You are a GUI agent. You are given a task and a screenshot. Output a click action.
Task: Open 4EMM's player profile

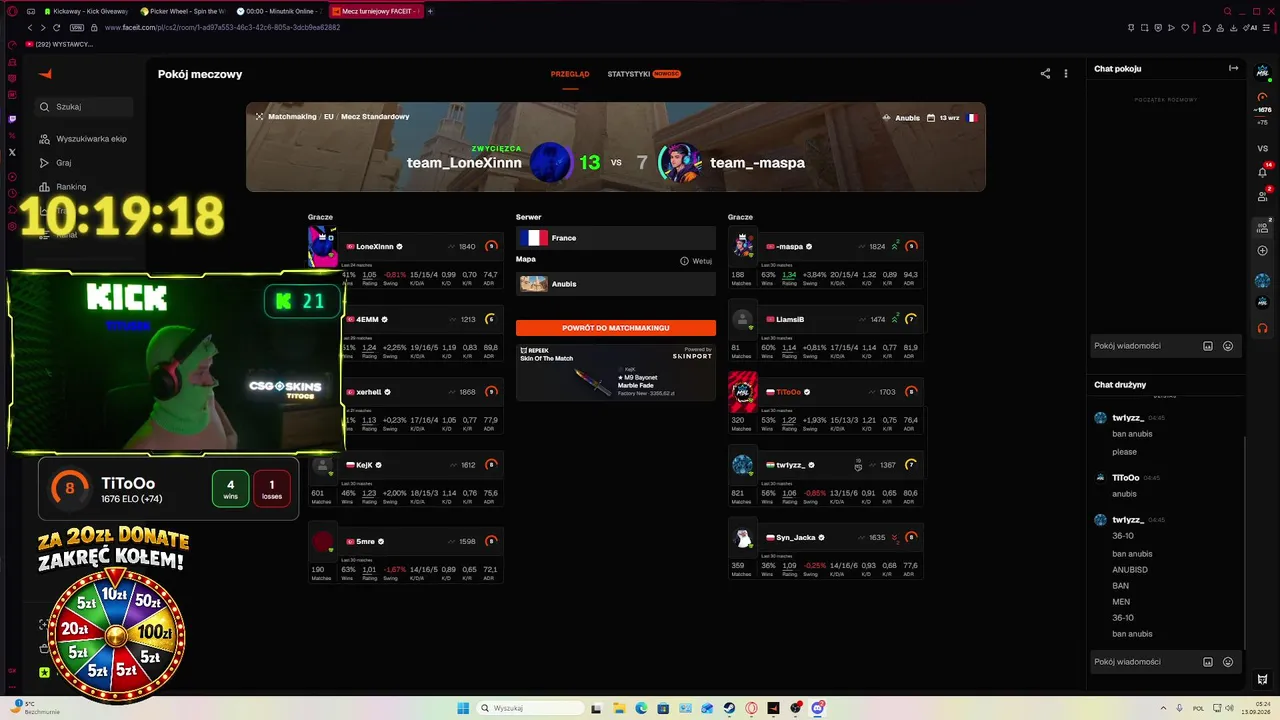tap(367, 319)
